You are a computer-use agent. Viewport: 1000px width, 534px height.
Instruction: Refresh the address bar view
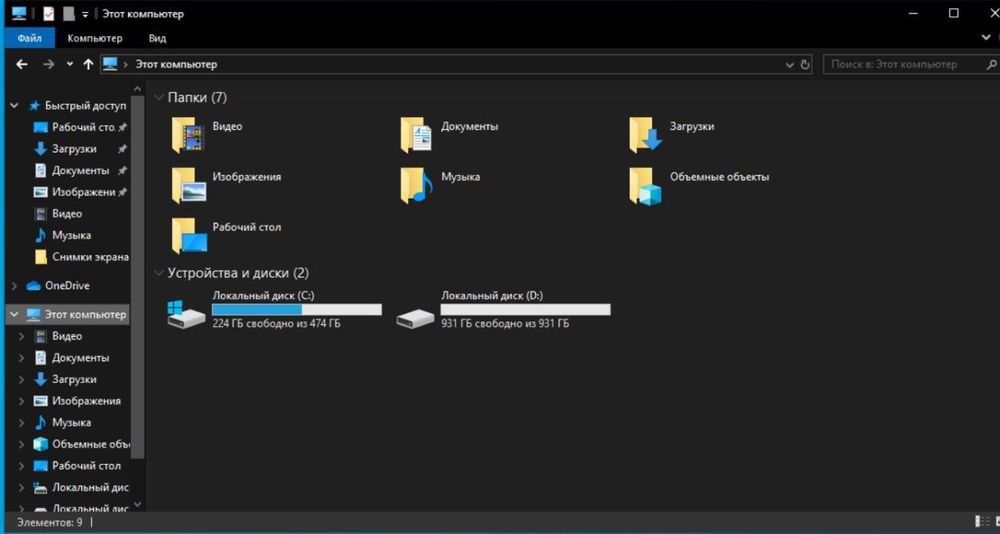click(x=805, y=64)
